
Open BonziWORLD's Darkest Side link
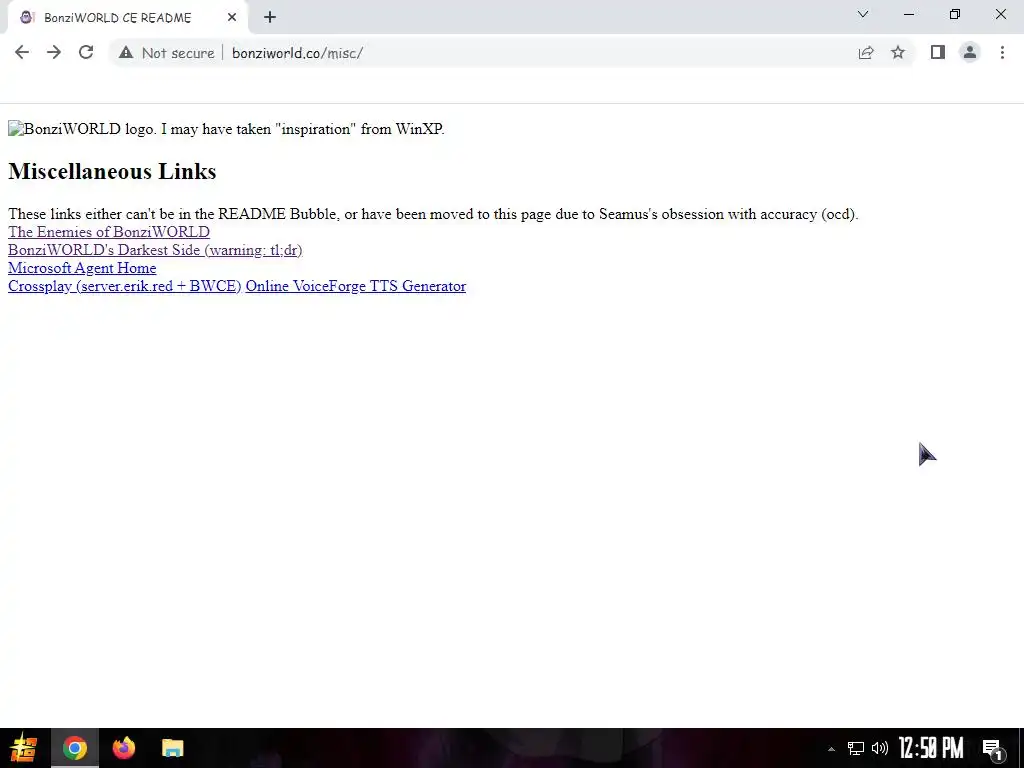click(x=155, y=250)
